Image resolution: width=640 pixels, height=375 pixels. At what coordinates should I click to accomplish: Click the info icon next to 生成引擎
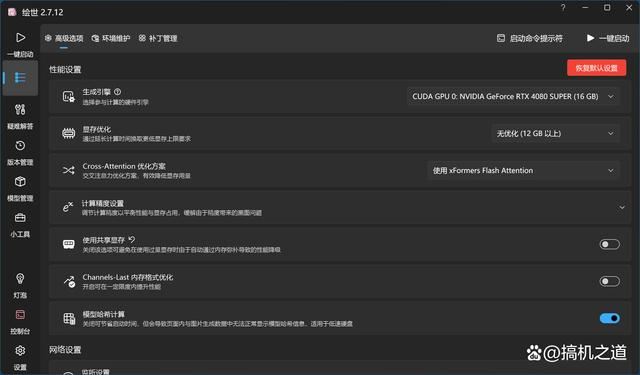(118, 92)
